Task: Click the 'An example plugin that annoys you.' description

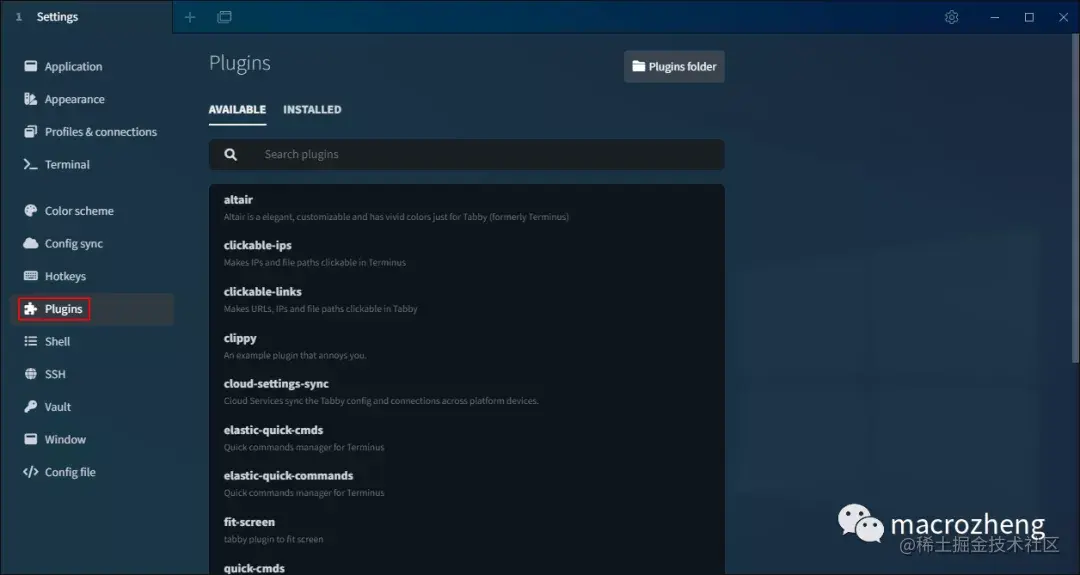Action: pyautogui.click(x=295, y=355)
